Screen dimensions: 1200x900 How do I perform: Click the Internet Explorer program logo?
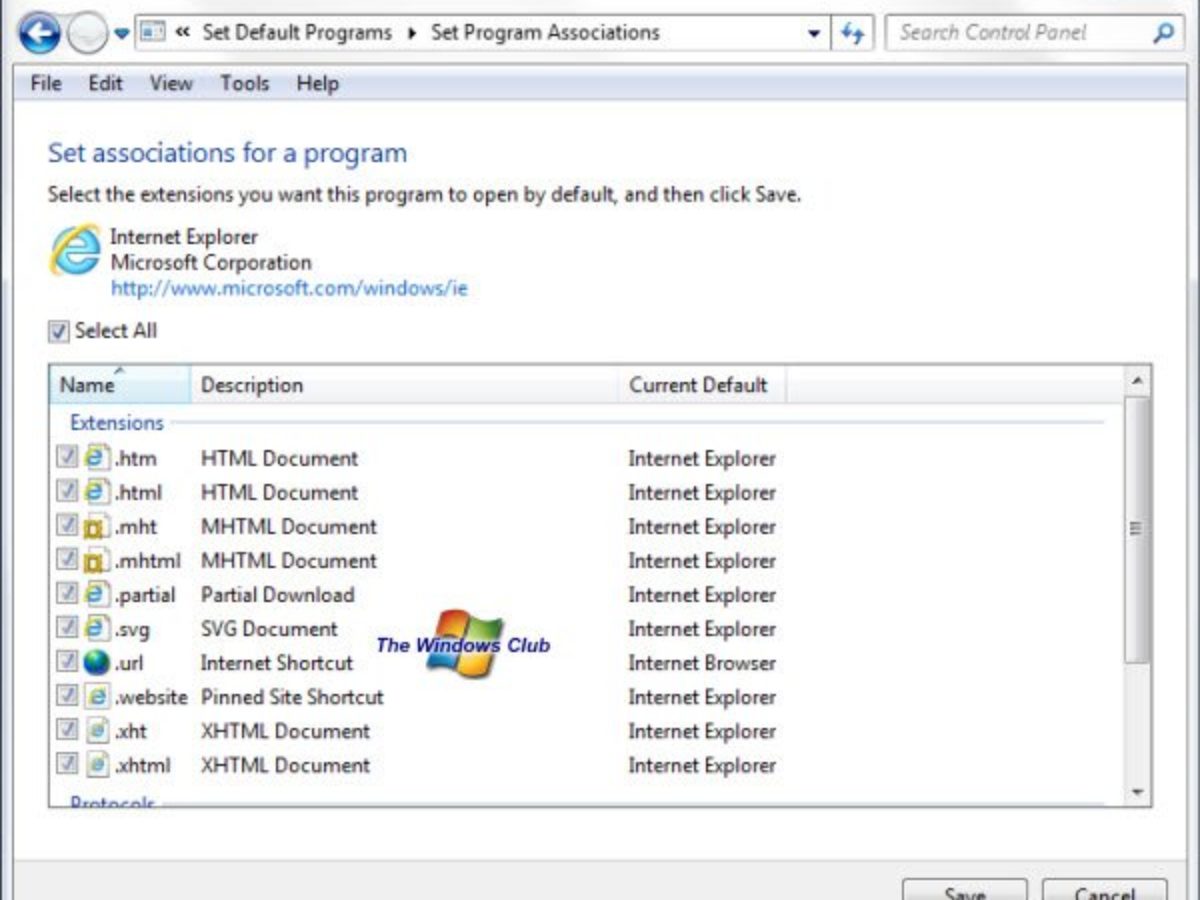(75, 250)
